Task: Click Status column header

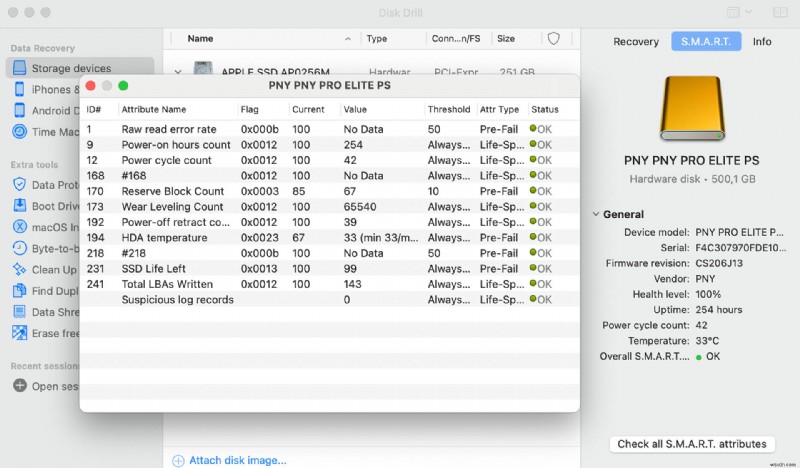Action: click(x=545, y=109)
